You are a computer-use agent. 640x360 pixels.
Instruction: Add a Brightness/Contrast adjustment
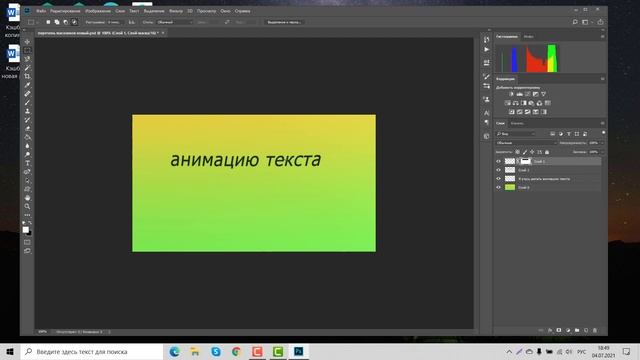click(x=511, y=94)
